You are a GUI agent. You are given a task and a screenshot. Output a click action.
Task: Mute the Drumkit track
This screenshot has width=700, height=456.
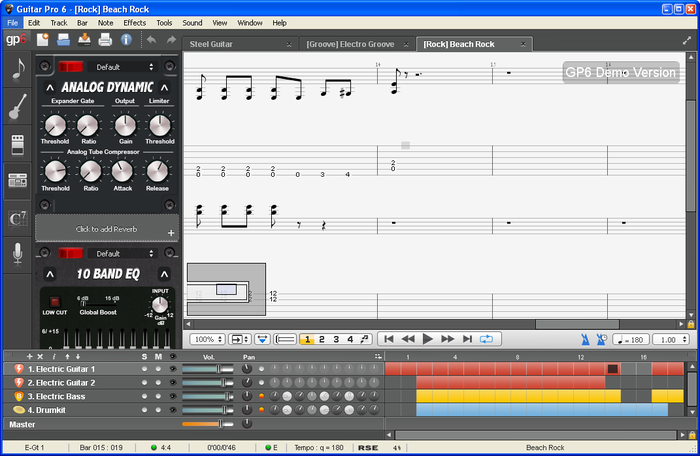tap(158, 410)
